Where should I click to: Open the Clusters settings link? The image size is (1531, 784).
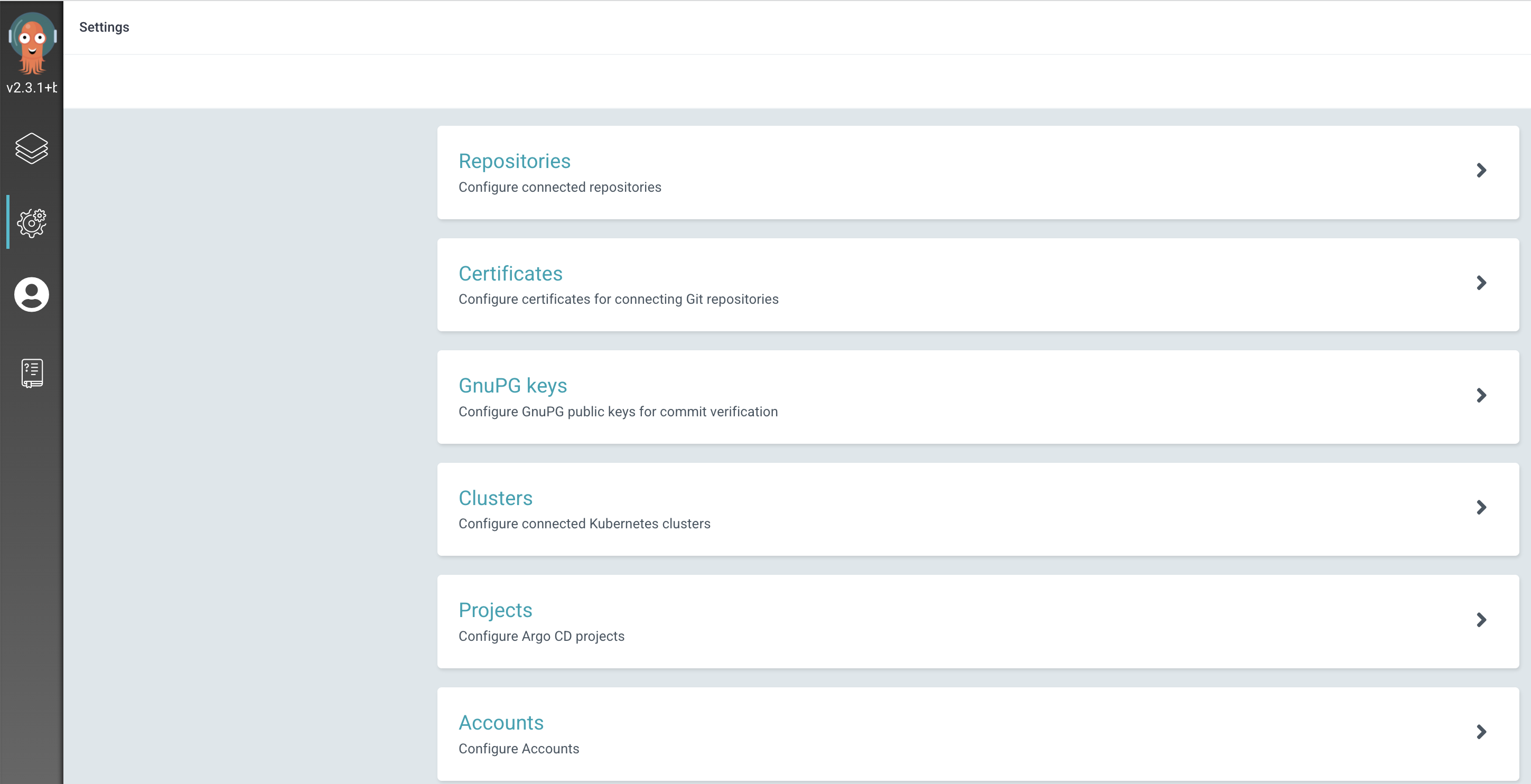495,498
